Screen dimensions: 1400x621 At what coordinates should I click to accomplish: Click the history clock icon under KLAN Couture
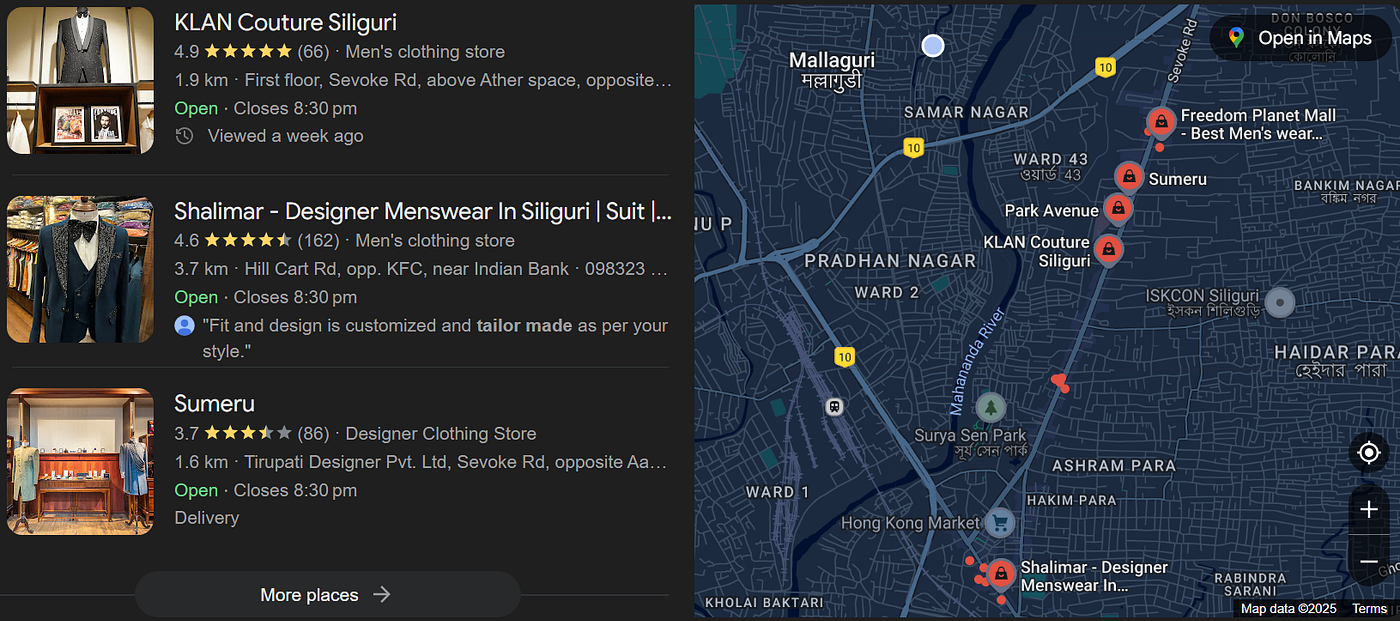click(x=184, y=136)
